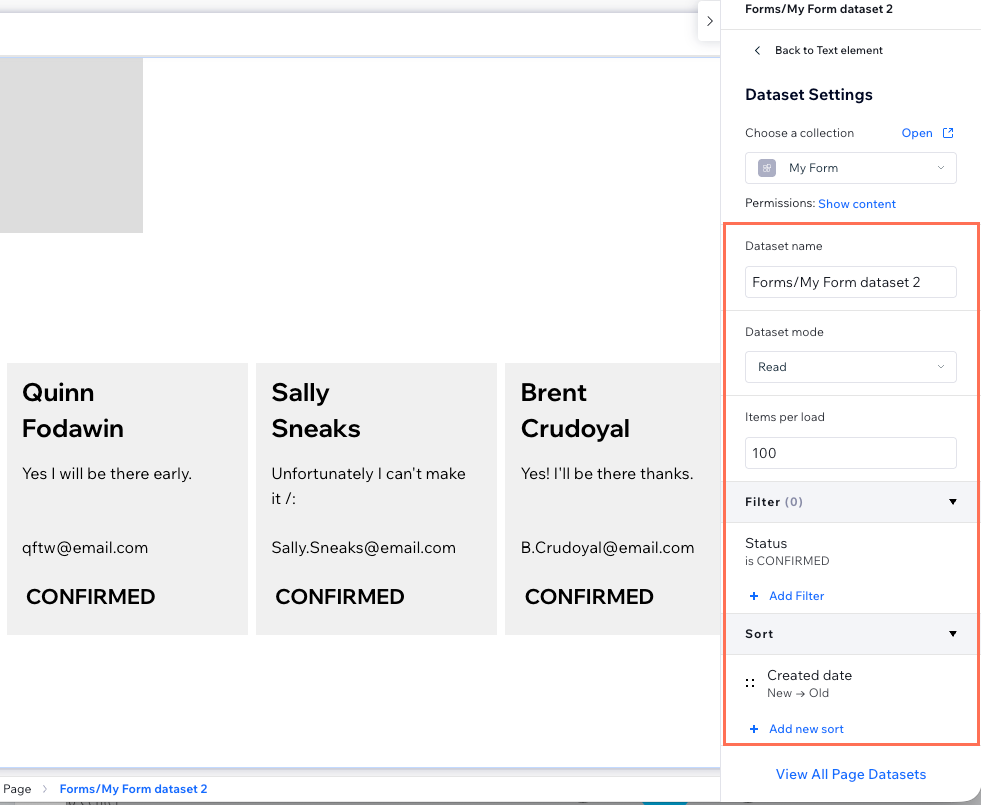Image resolution: width=981 pixels, height=805 pixels.
Task: Grab the drag handle next to Created date
Action: [750, 683]
